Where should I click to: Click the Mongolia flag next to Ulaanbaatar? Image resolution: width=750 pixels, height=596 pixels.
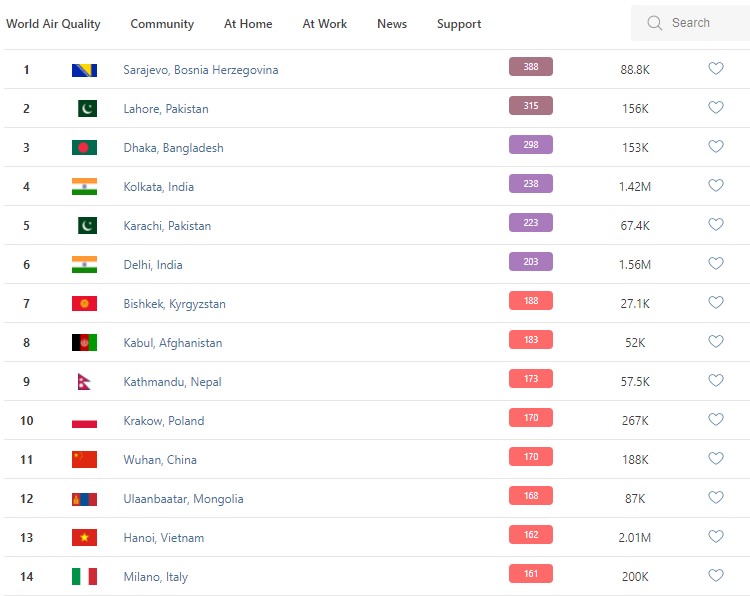coord(84,499)
